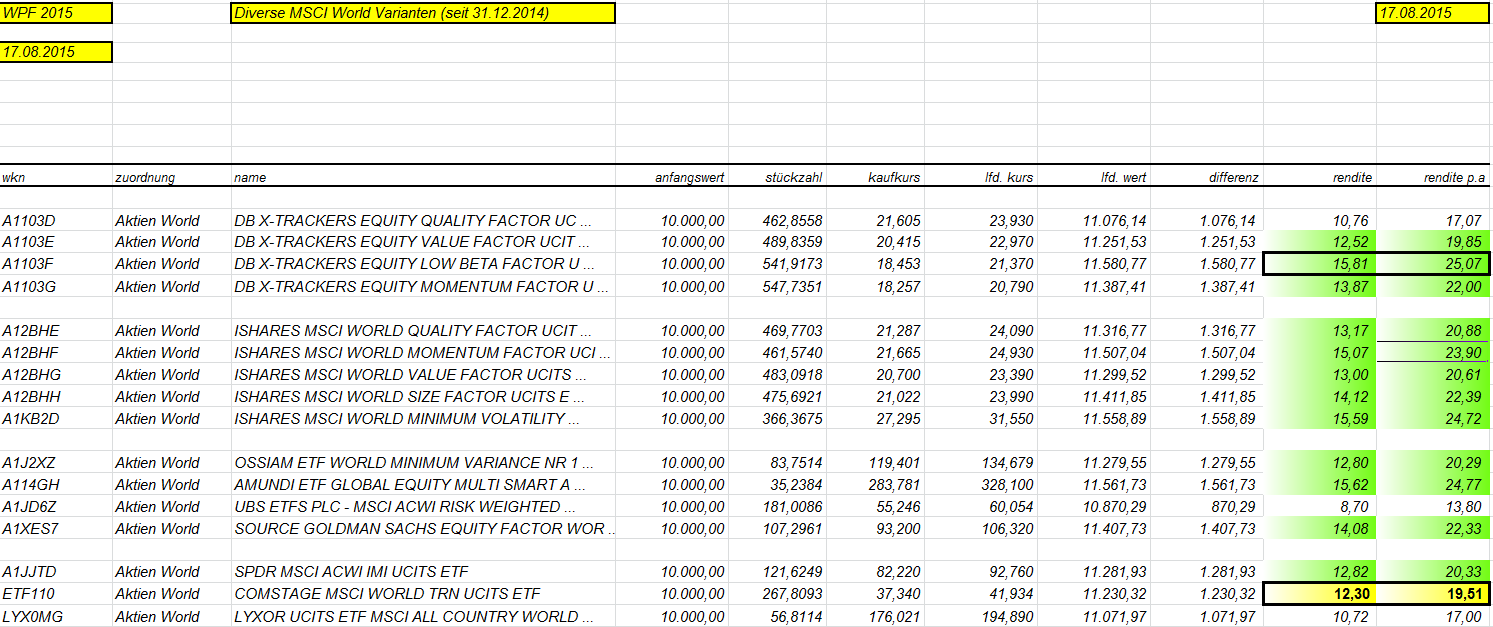Select lfd. kurs cell 134,679

coord(981,462)
